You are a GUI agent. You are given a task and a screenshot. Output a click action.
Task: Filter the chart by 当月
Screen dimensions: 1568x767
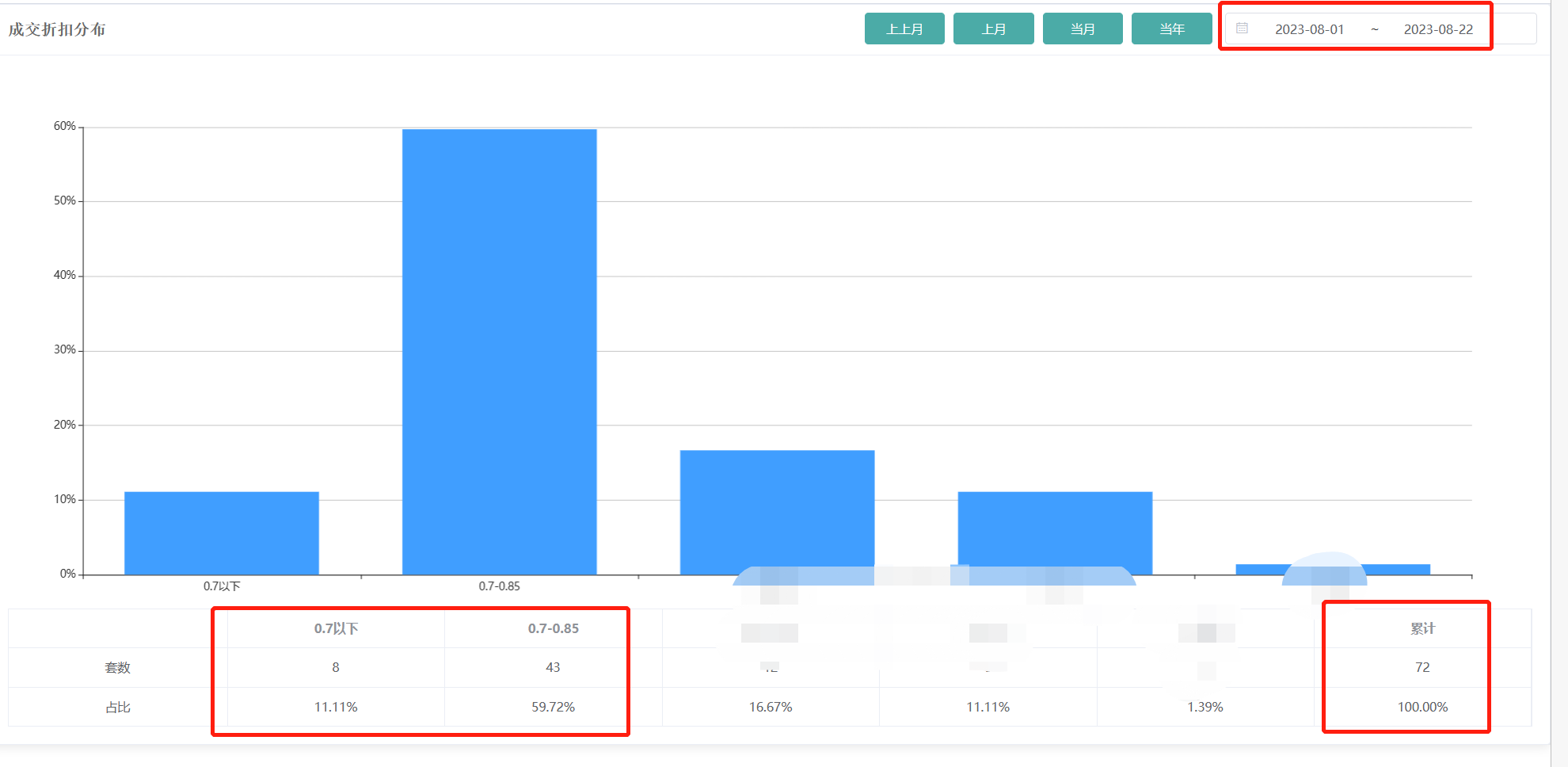click(1082, 29)
